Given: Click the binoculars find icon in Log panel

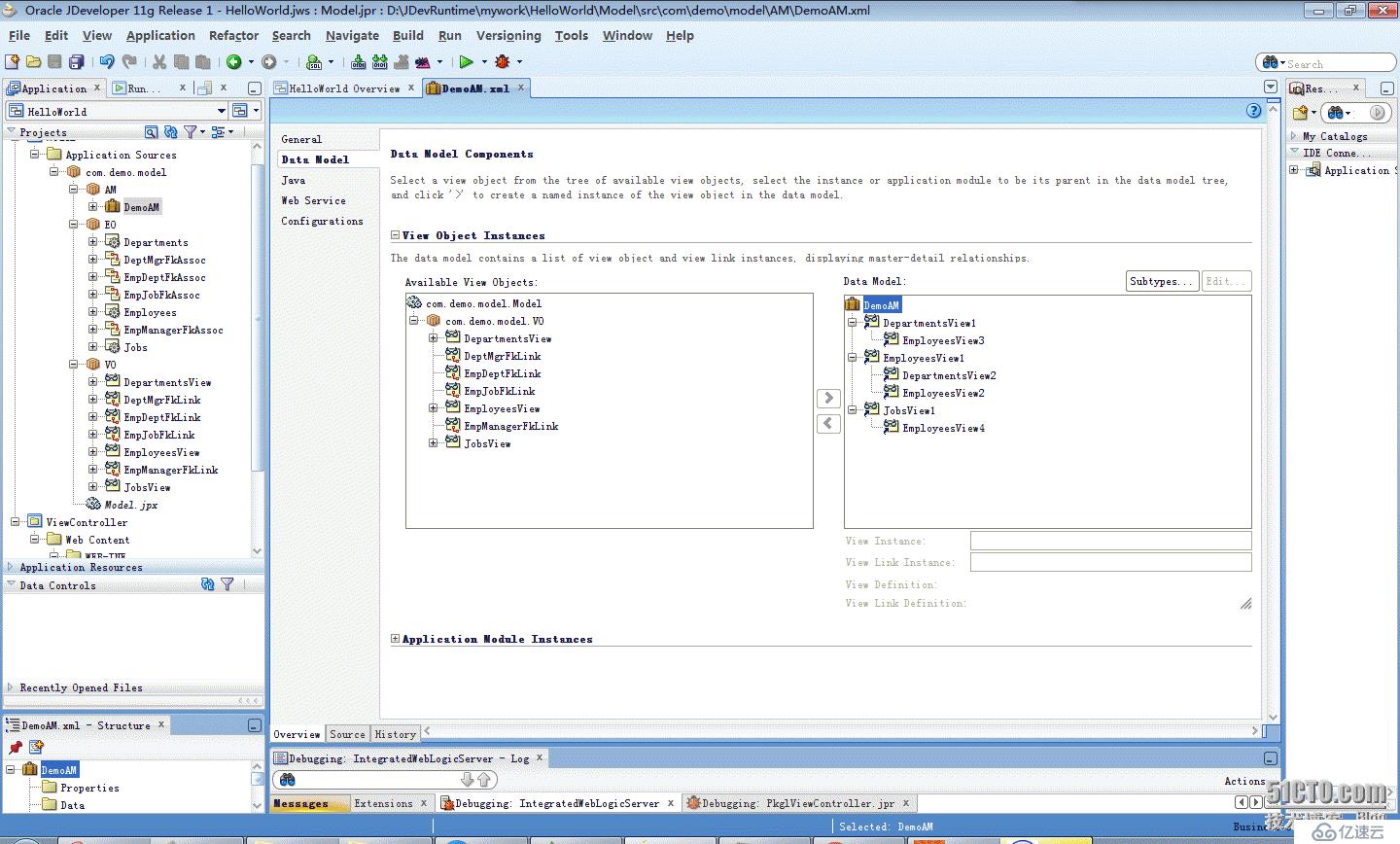Looking at the screenshot, I should 287,780.
